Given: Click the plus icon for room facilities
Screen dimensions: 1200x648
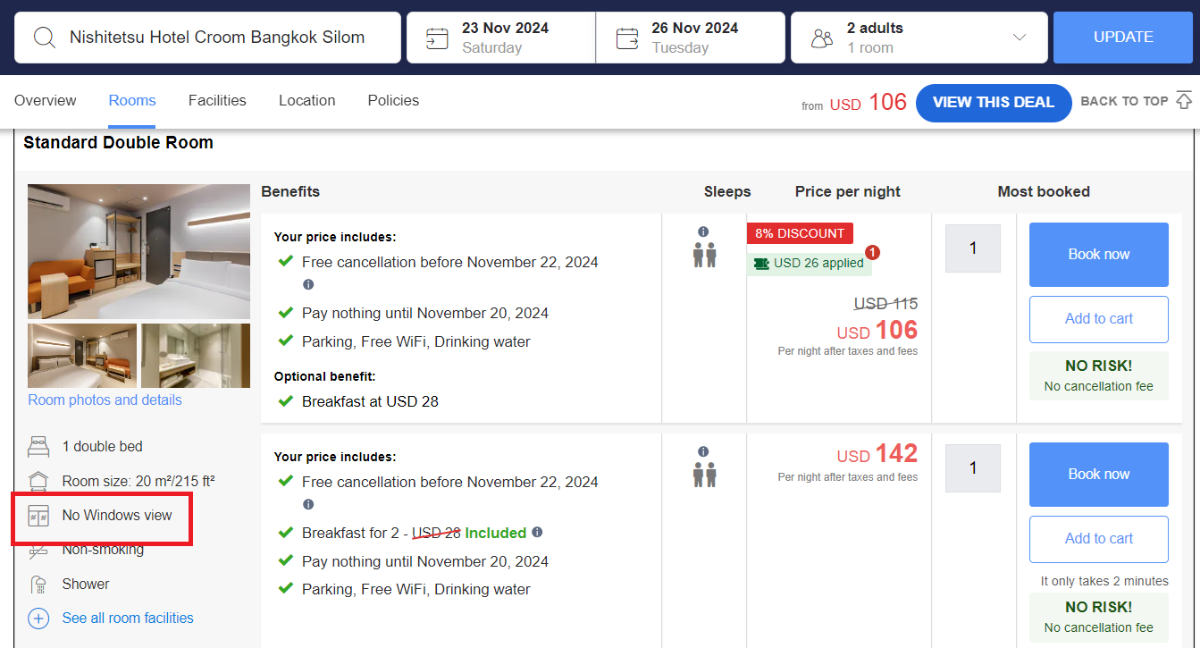Looking at the screenshot, I should [x=38, y=618].
